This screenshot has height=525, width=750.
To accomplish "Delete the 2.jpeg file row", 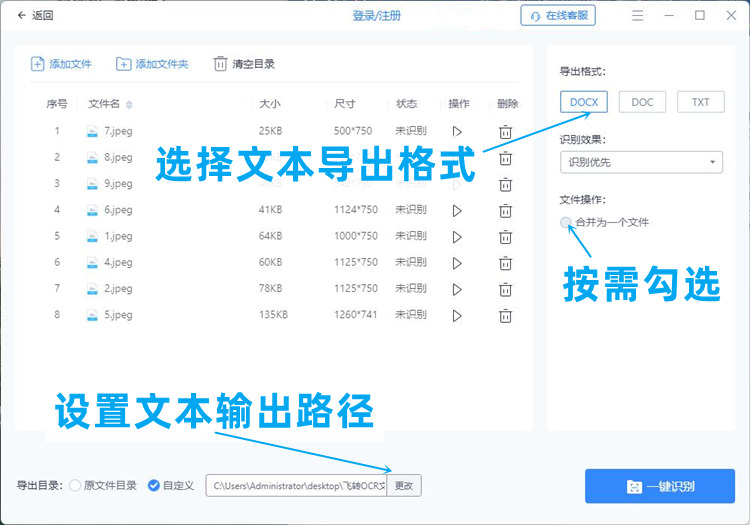I will point(506,290).
